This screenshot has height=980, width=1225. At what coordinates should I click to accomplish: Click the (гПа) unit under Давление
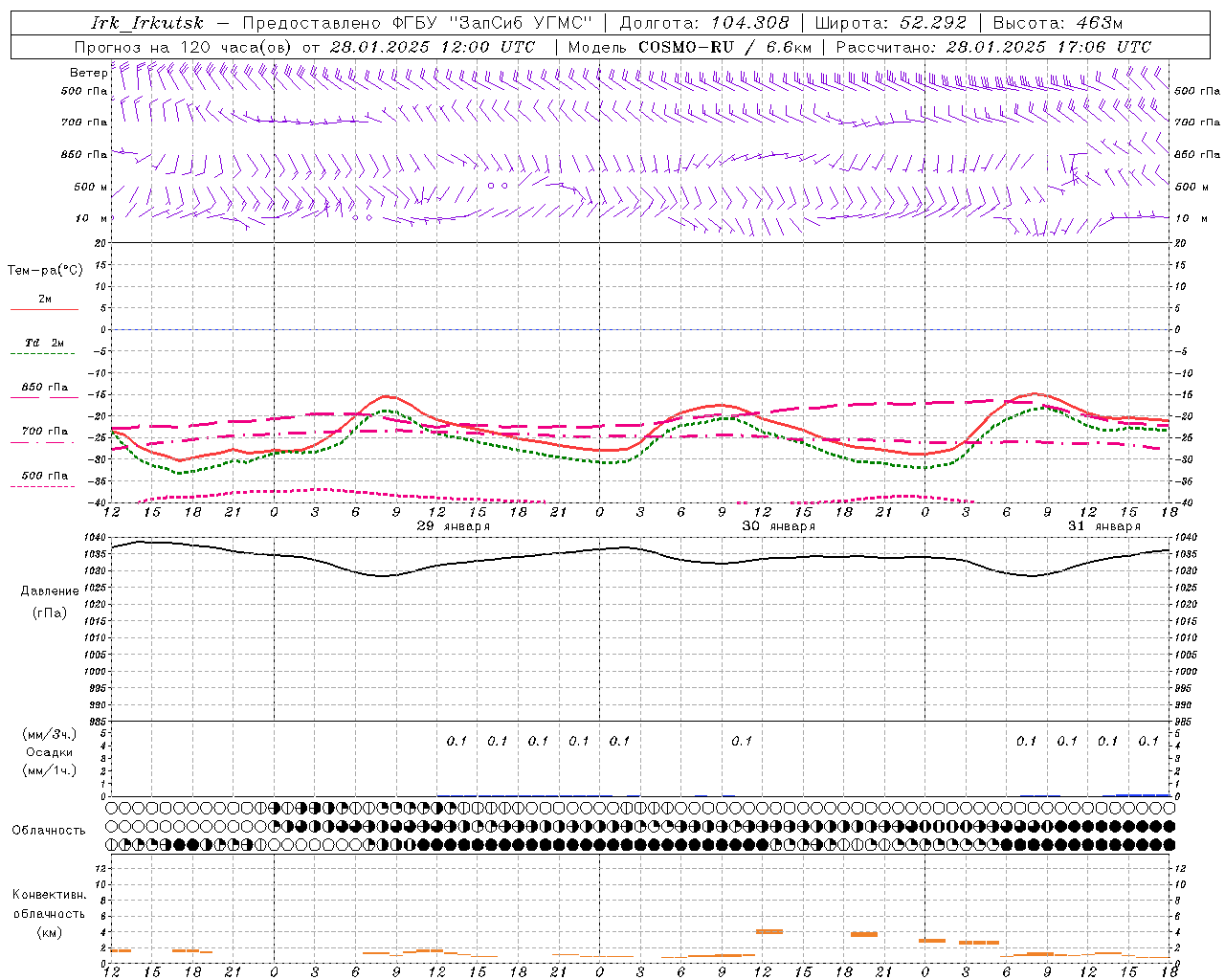tap(50, 612)
